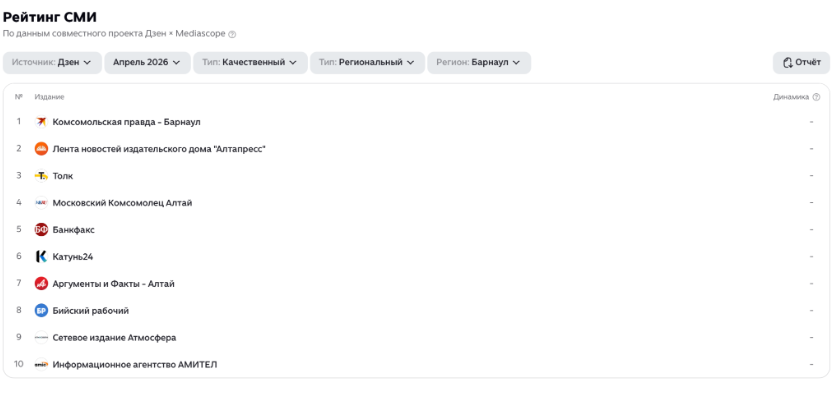Open the Катунь24 publication link
This screenshot has height=406, width=832.
(73, 257)
